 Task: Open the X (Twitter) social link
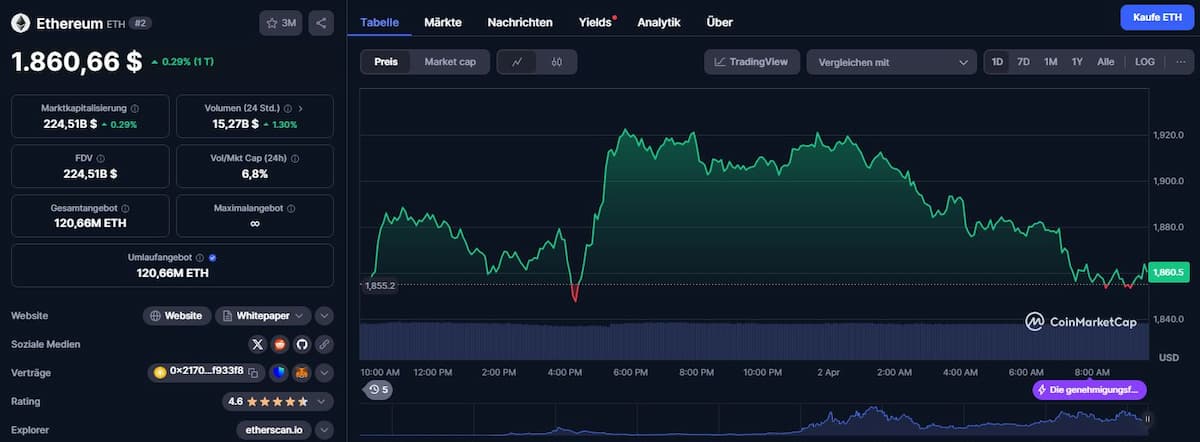pyautogui.click(x=258, y=344)
